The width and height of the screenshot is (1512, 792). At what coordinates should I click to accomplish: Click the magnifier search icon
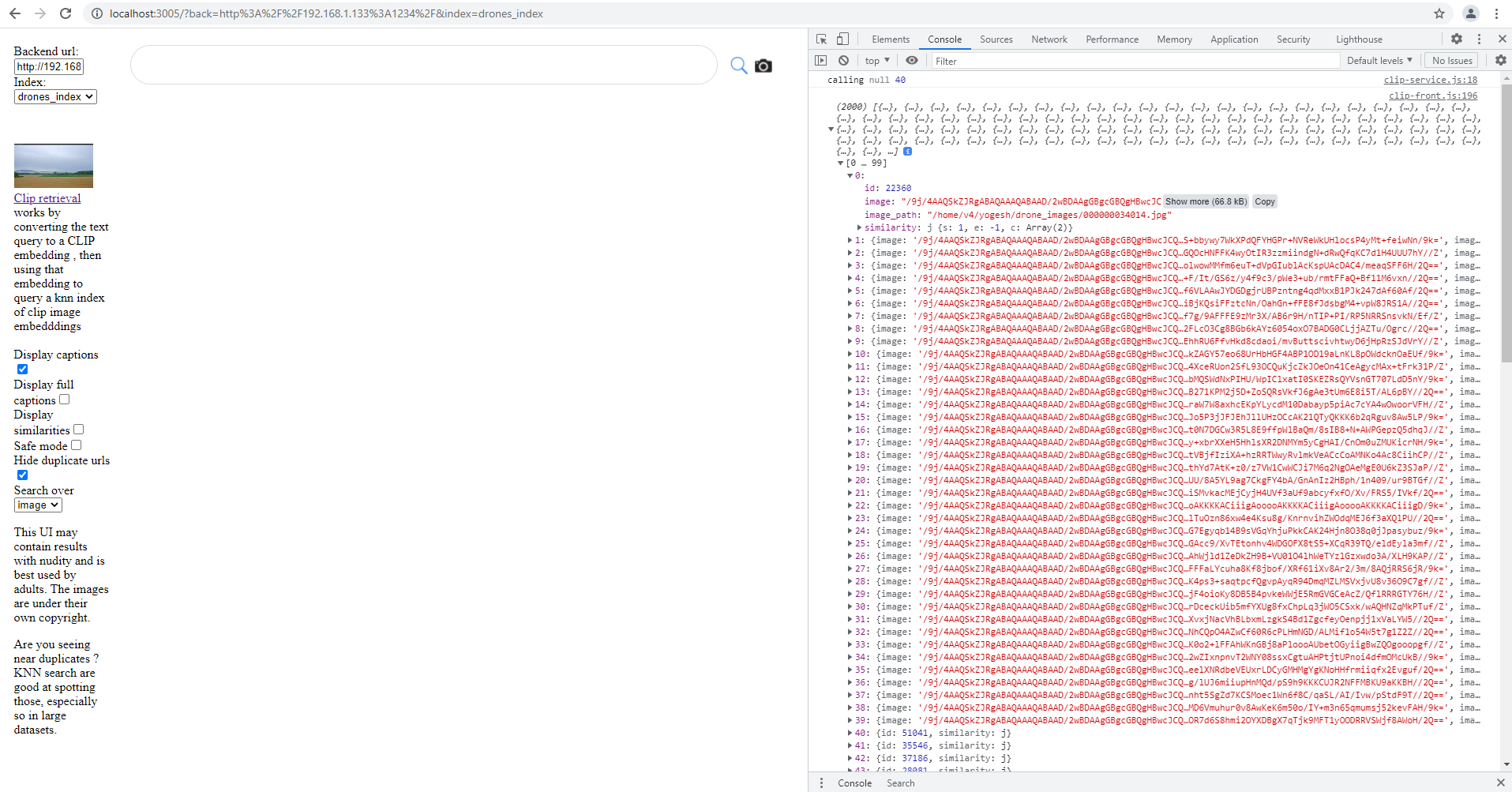[738, 66]
